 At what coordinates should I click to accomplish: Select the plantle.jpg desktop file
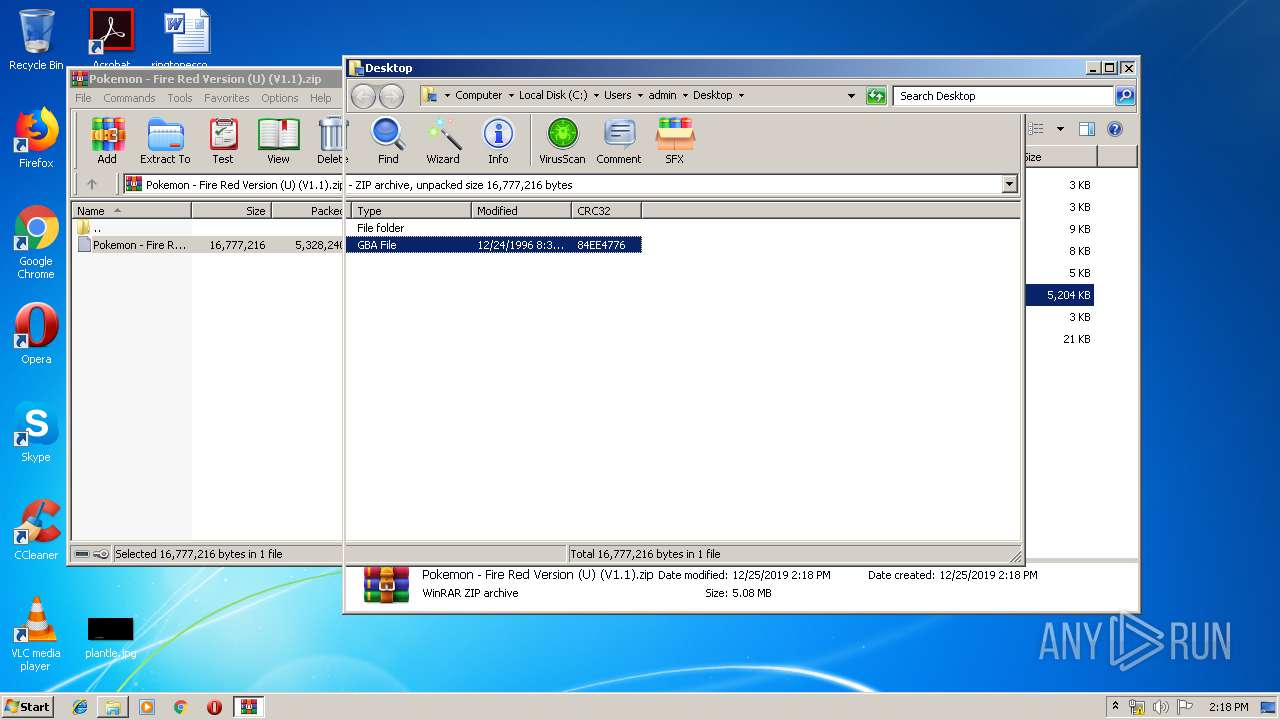pos(110,637)
